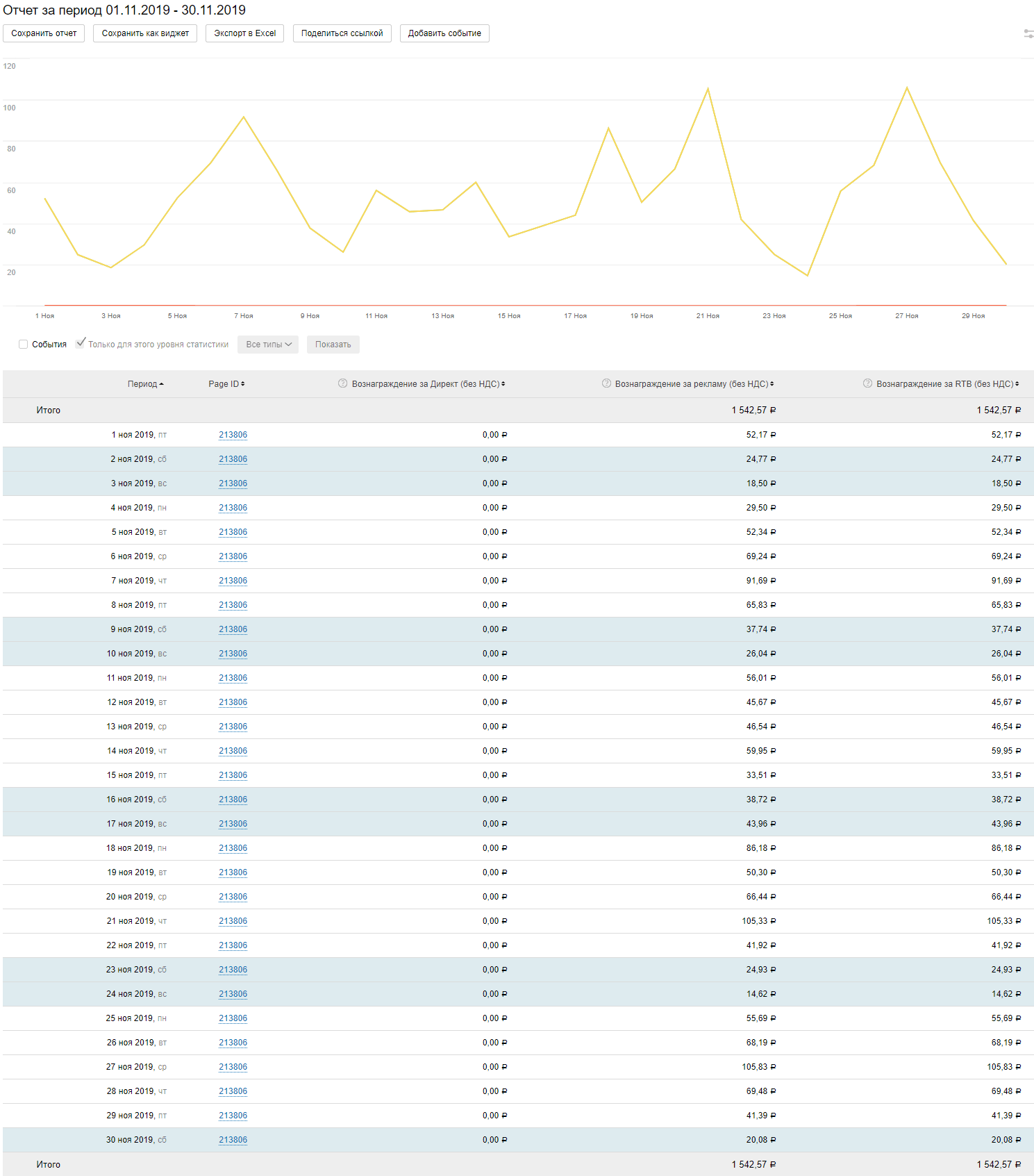Click 'Сохранить отчет' button

(44, 33)
